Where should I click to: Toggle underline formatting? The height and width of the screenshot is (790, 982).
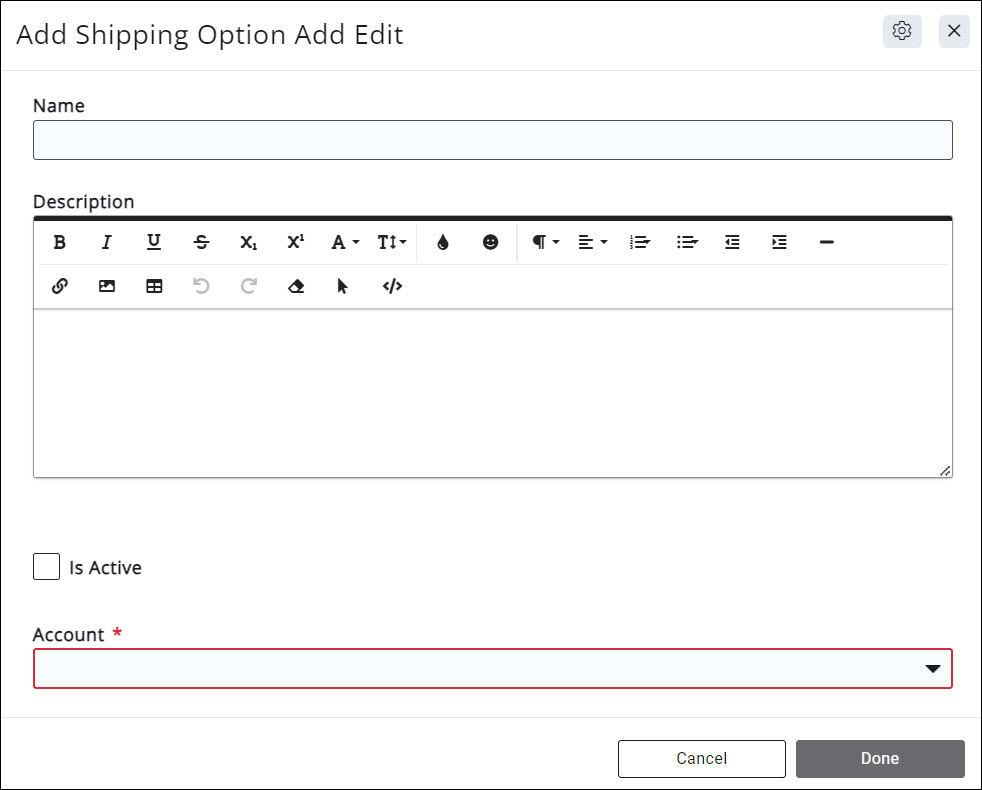click(154, 242)
